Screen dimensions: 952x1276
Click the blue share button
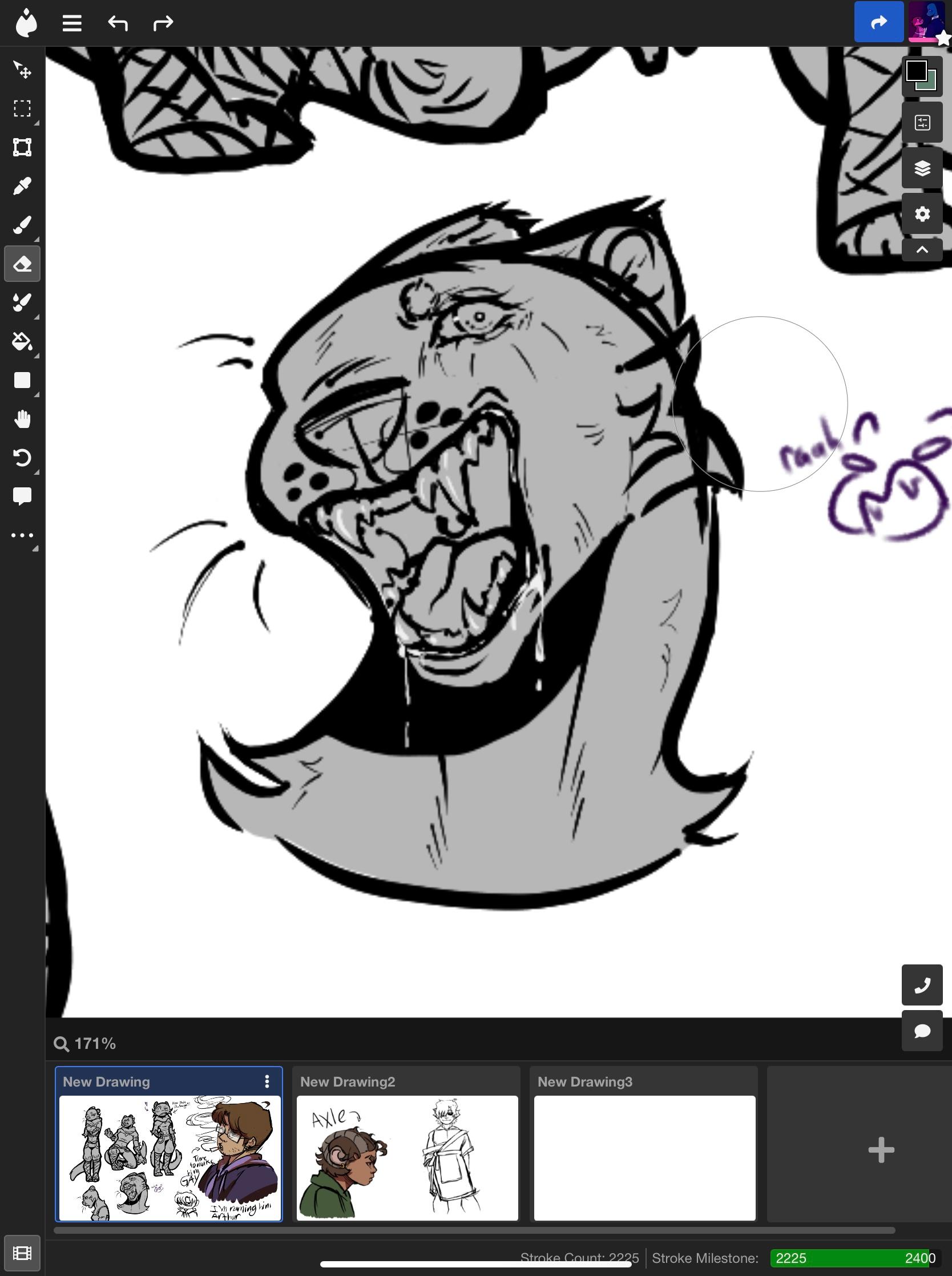click(878, 22)
